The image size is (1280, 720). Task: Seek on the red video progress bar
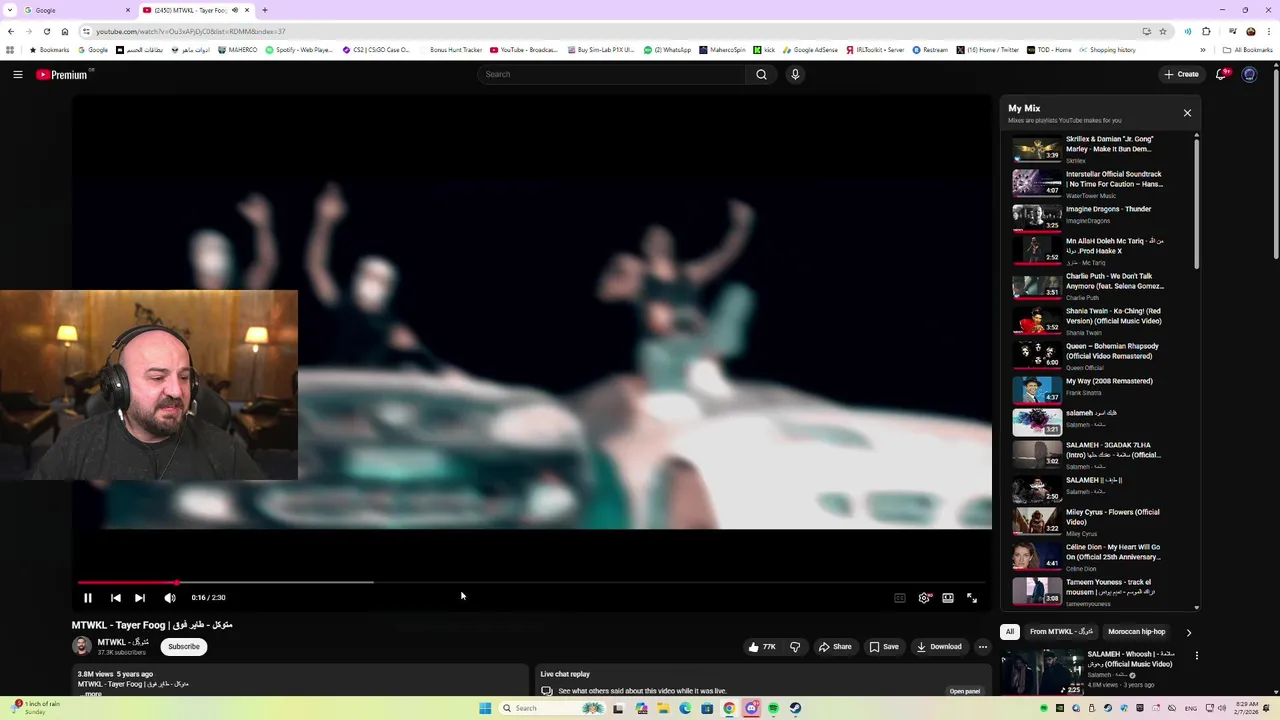pos(531,582)
